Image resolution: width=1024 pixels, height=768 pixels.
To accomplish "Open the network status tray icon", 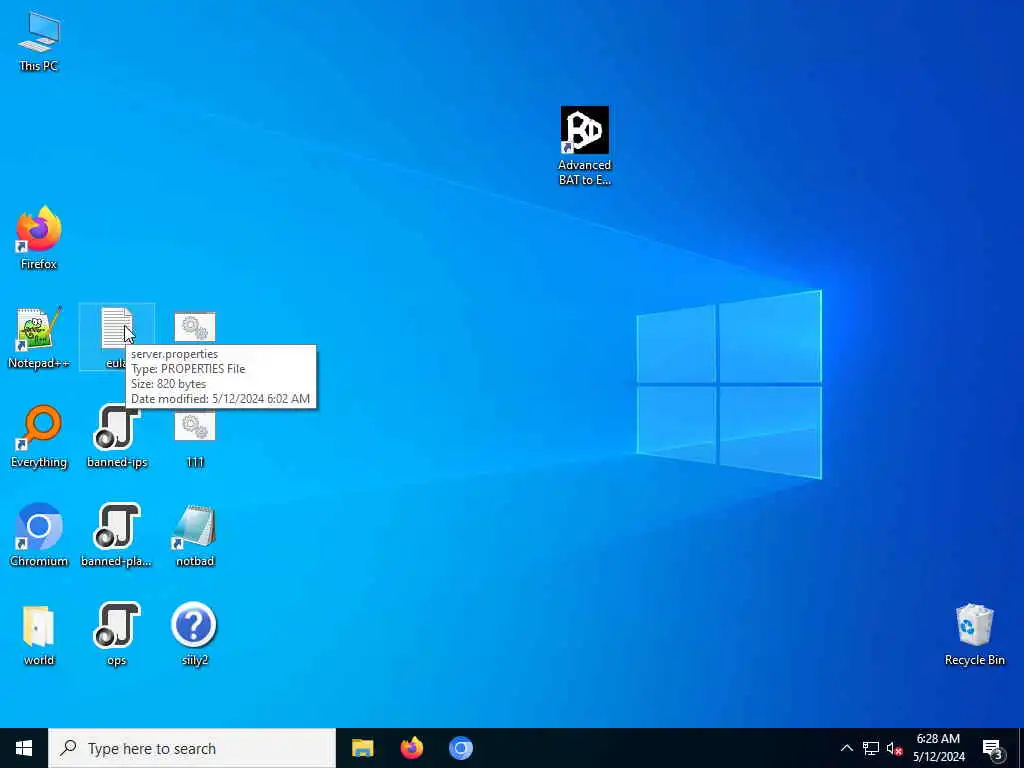I will pos(871,748).
